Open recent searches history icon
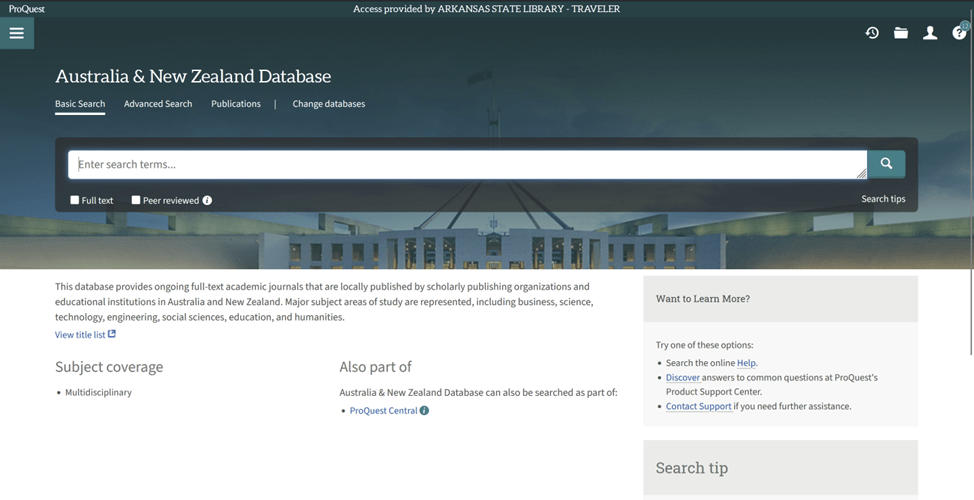This screenshot has height=500, width=974. 872,33
